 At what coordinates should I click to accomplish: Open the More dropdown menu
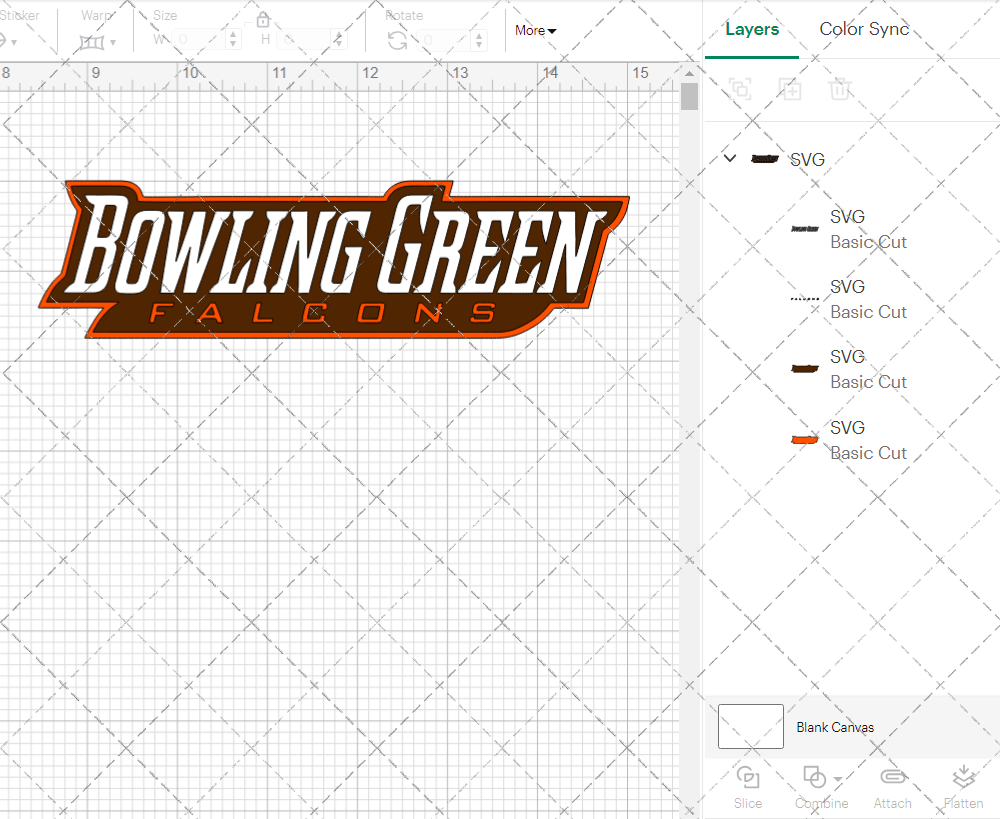(535, 31)
